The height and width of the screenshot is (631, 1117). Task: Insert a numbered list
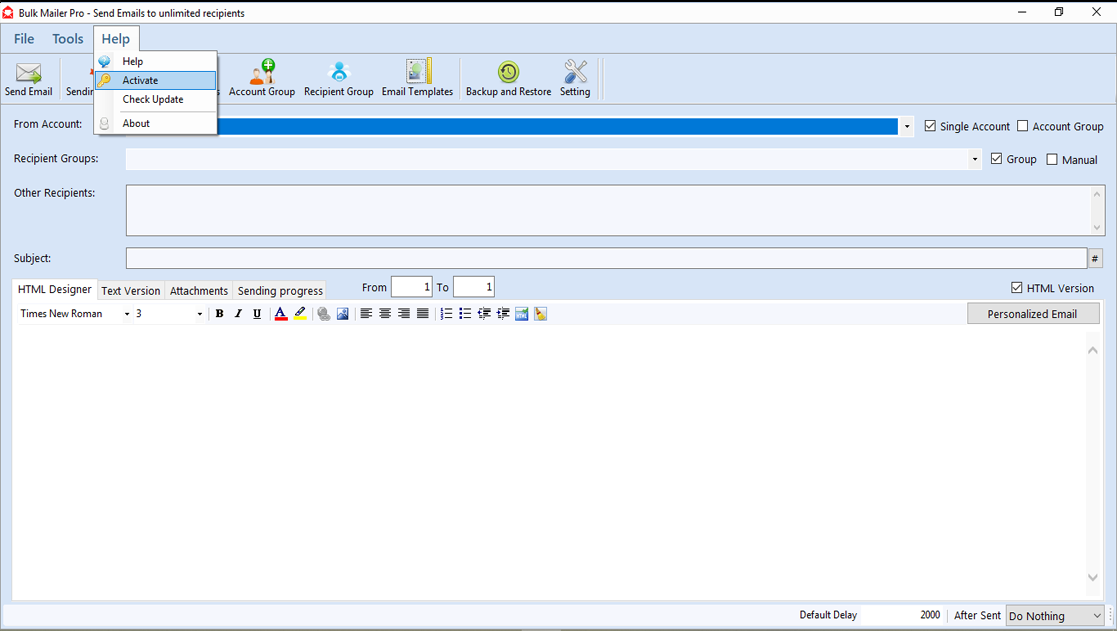click(x=446, y=313)
